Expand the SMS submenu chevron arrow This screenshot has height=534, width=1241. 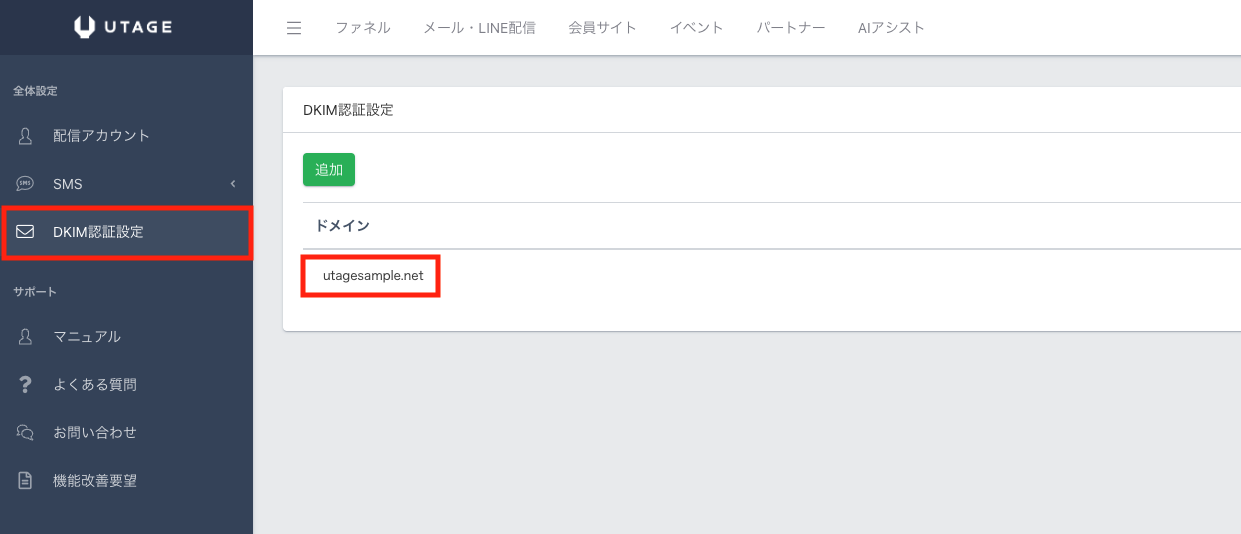[x=233, y=184]
